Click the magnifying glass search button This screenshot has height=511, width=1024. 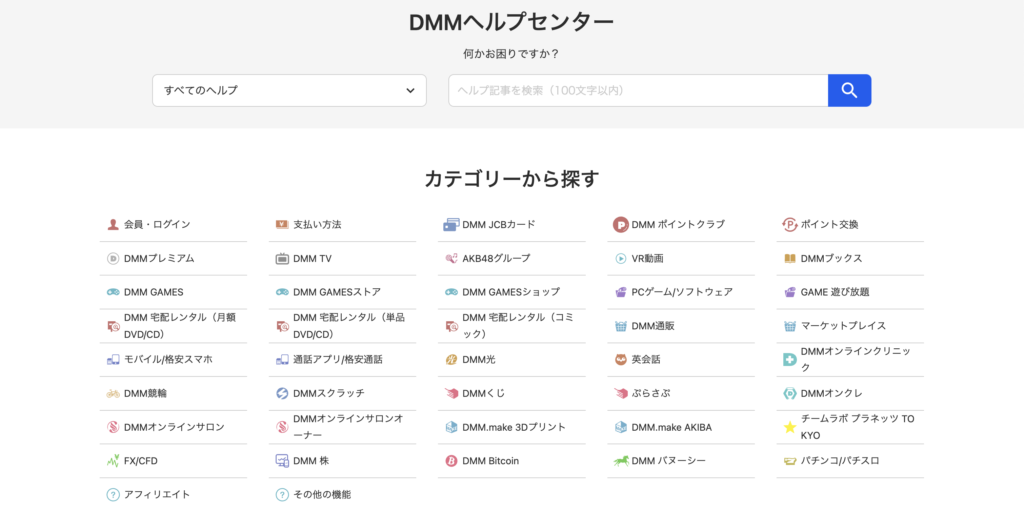pos(849,90)
